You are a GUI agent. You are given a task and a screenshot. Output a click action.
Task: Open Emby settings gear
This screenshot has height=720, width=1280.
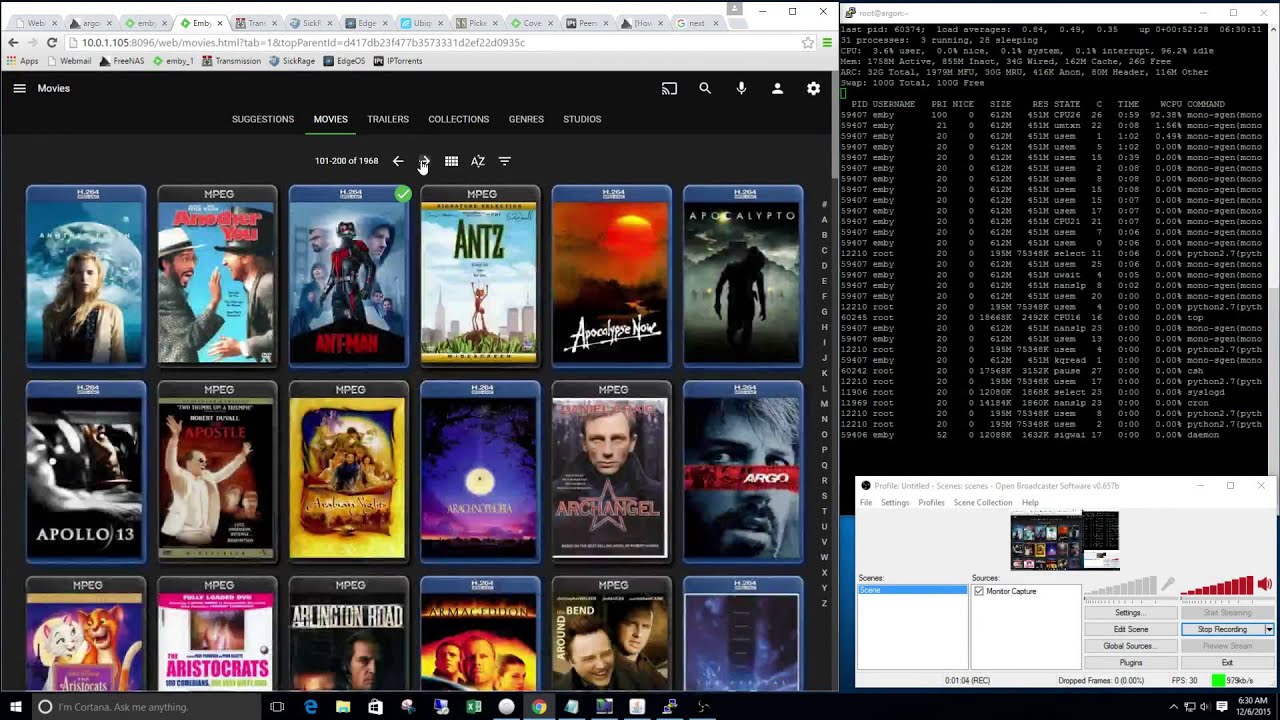coord(813,88)
